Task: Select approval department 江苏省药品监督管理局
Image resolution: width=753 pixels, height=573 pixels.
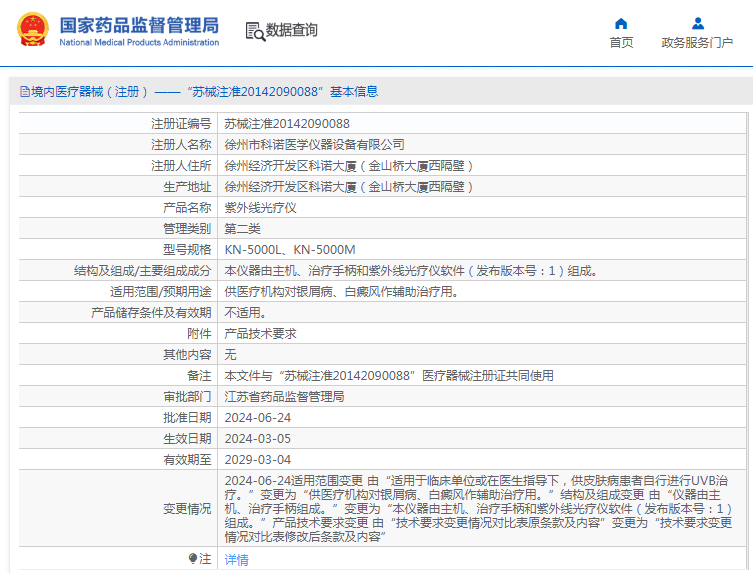Action: coord(284,397)
